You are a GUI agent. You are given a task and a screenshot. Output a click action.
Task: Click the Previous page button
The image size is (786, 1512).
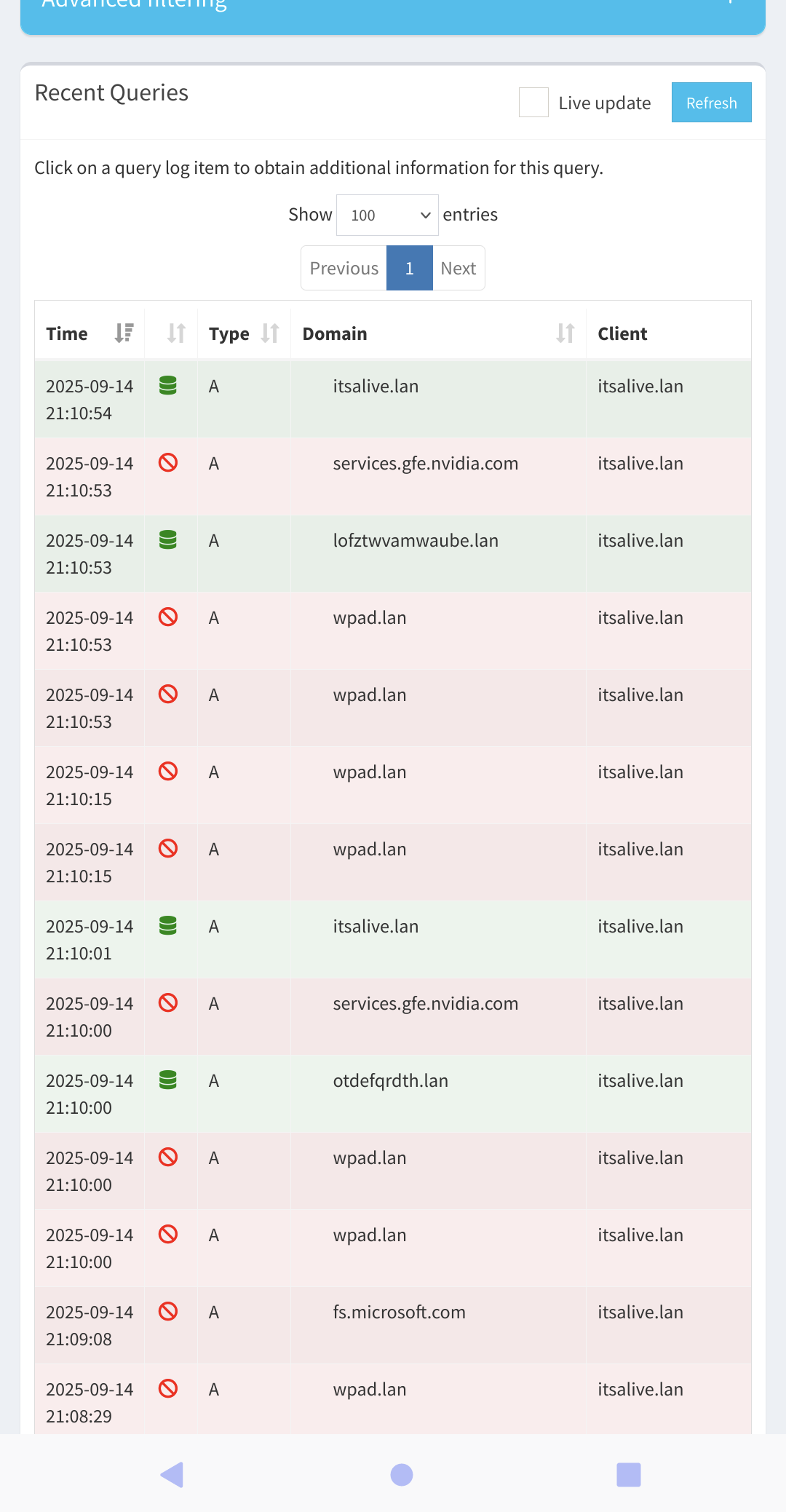tap(344, 268)
